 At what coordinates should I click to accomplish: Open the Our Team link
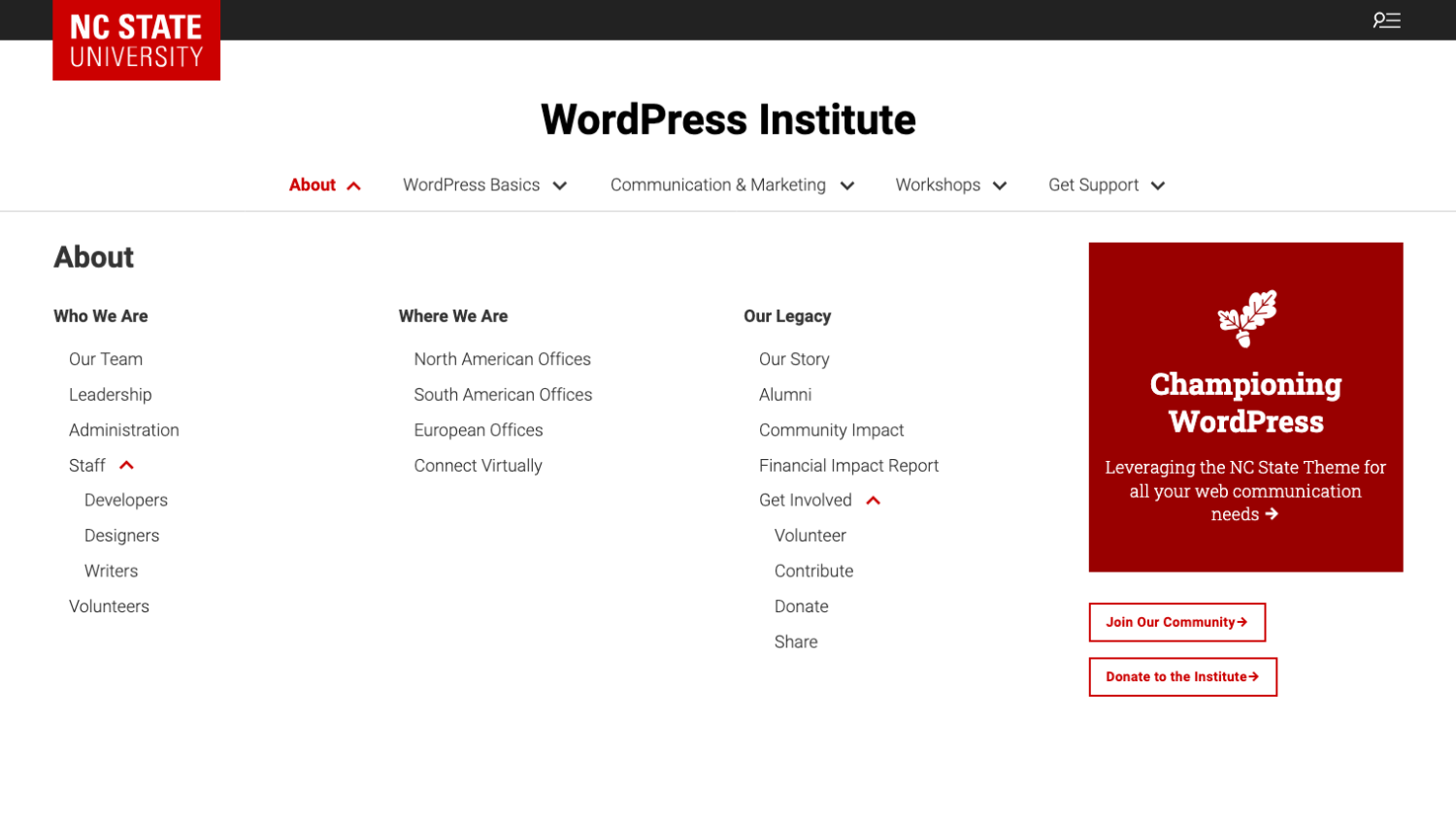(x=106, y=359)
